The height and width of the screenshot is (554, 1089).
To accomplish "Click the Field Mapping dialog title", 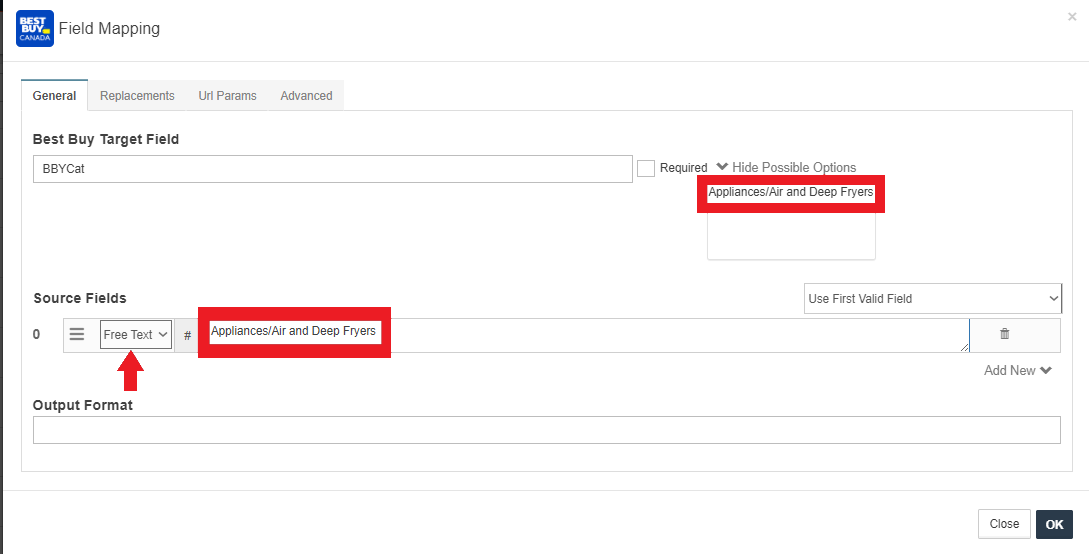I will pos(109,28).
